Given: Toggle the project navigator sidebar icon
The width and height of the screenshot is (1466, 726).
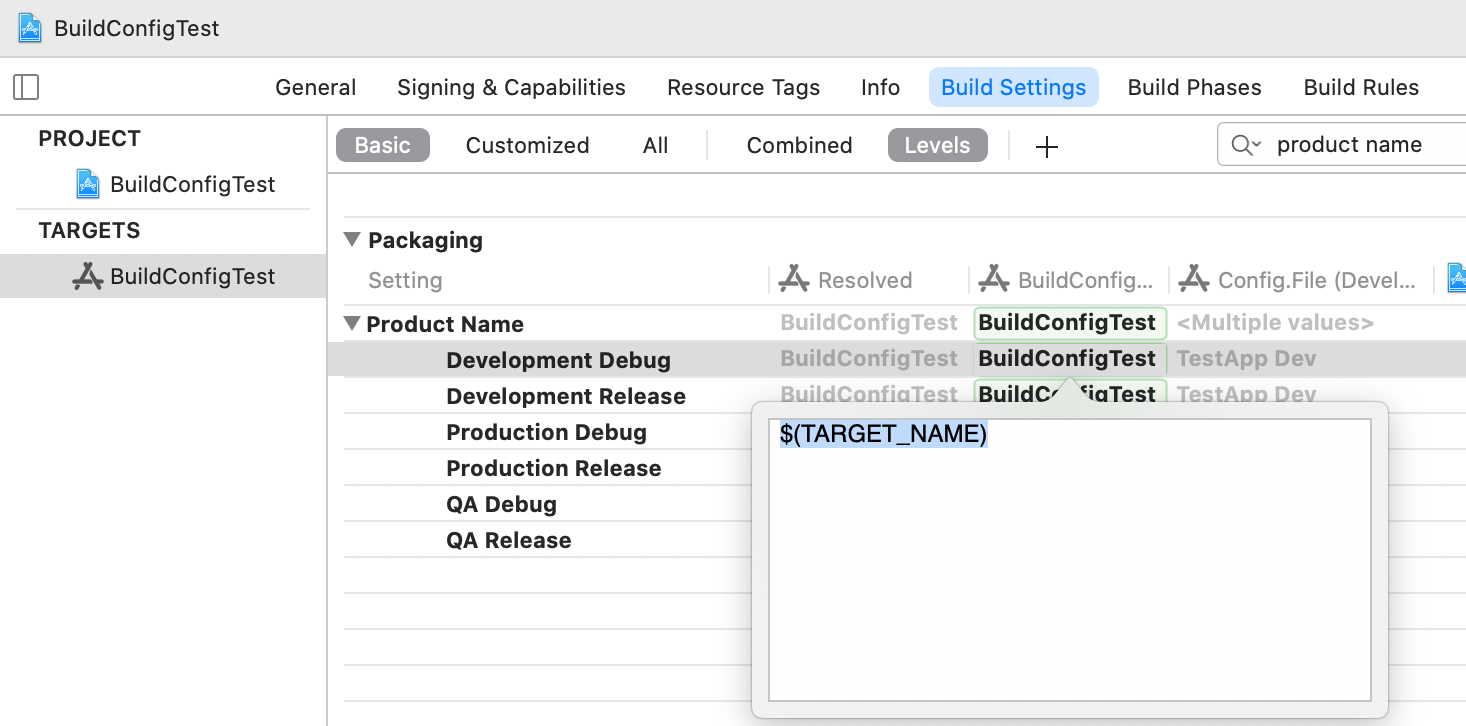Looking at the screenshot, I should coord(26,88).
